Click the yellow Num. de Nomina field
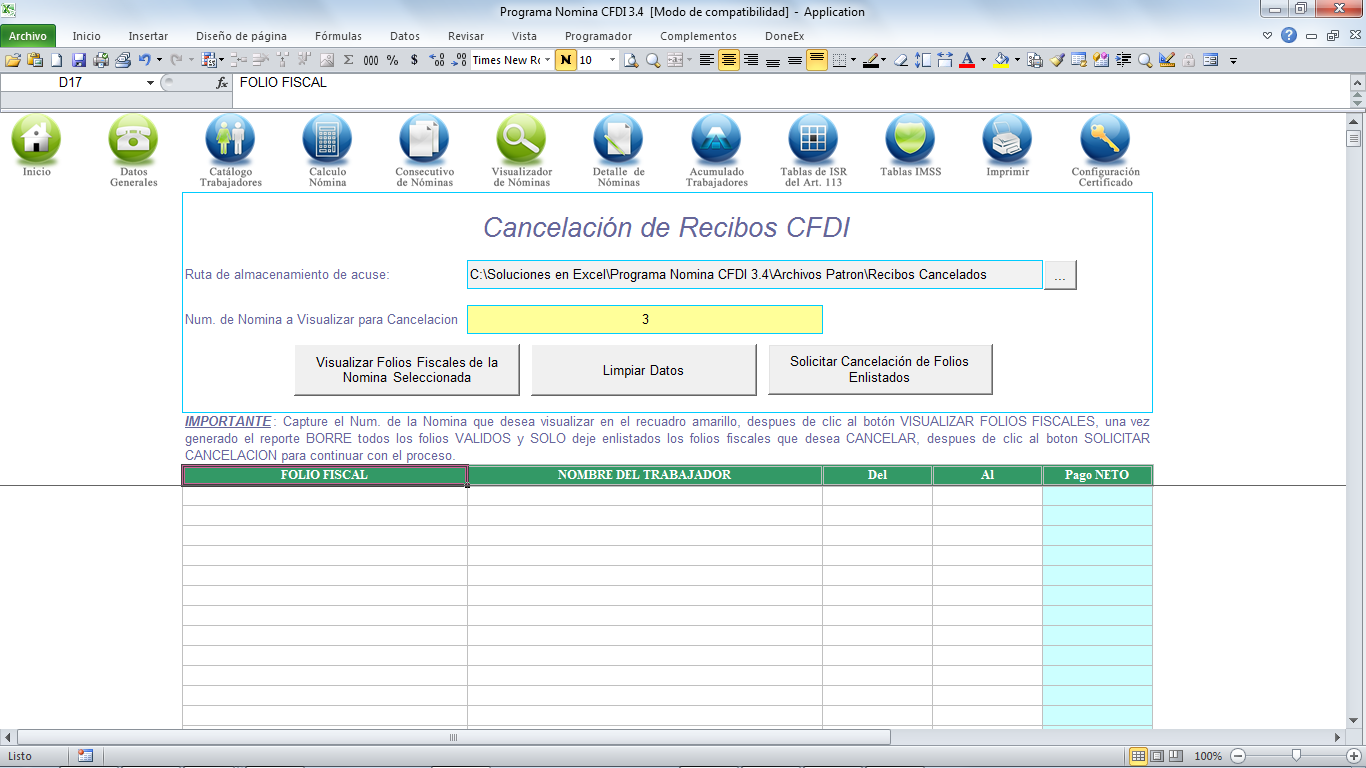The height and width of the screenshot is (768, 1366). pyautogui.click(x=644, y=319)
